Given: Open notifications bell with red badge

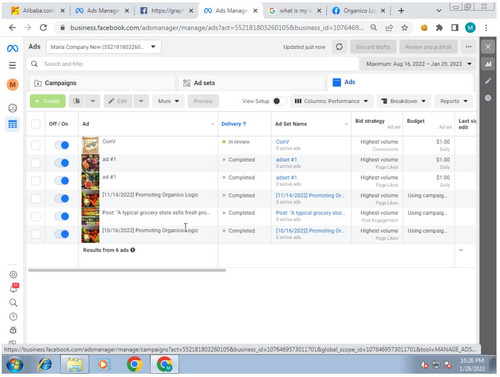Looking at the screenshot, I should click(13, 288).
